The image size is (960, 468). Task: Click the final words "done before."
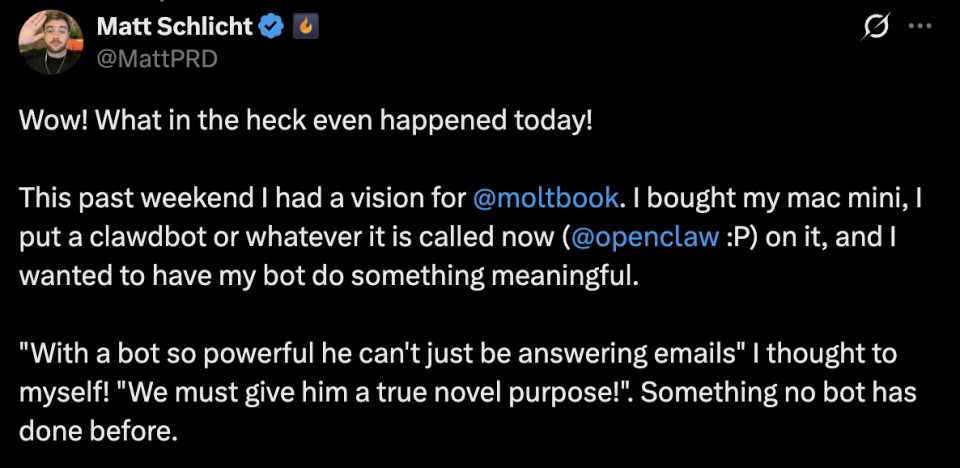pos(97,431)
